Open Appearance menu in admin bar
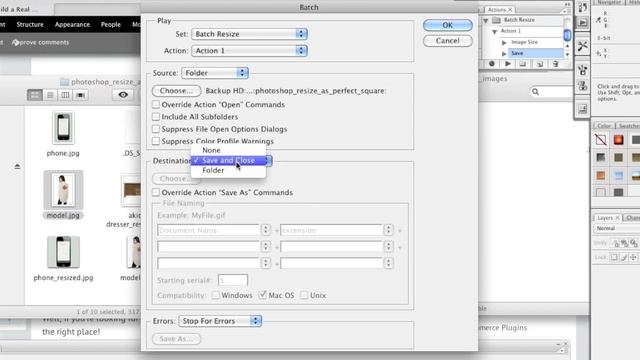 coord(72,24)
